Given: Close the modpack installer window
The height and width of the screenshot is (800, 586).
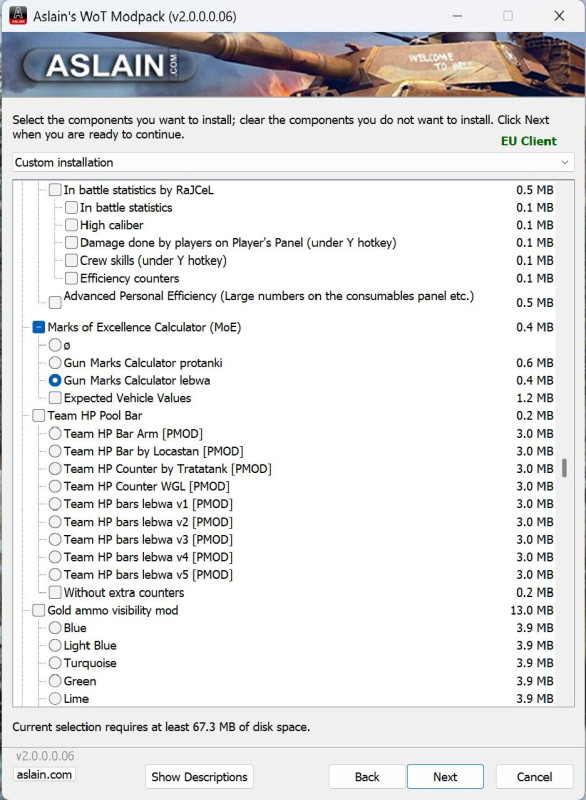Looking at the screenshot, I should (x=559, y=16).
